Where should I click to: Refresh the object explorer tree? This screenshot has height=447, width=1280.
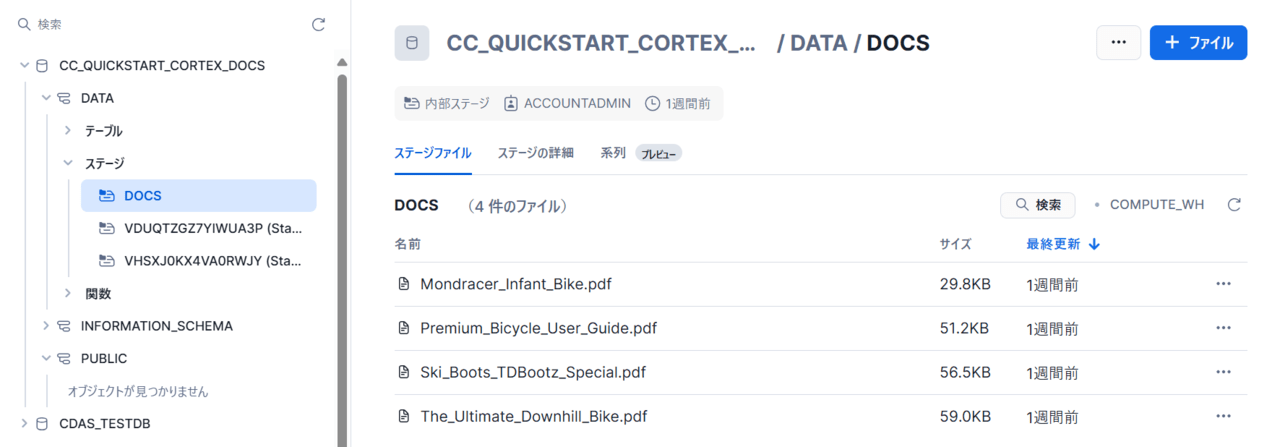318,24
